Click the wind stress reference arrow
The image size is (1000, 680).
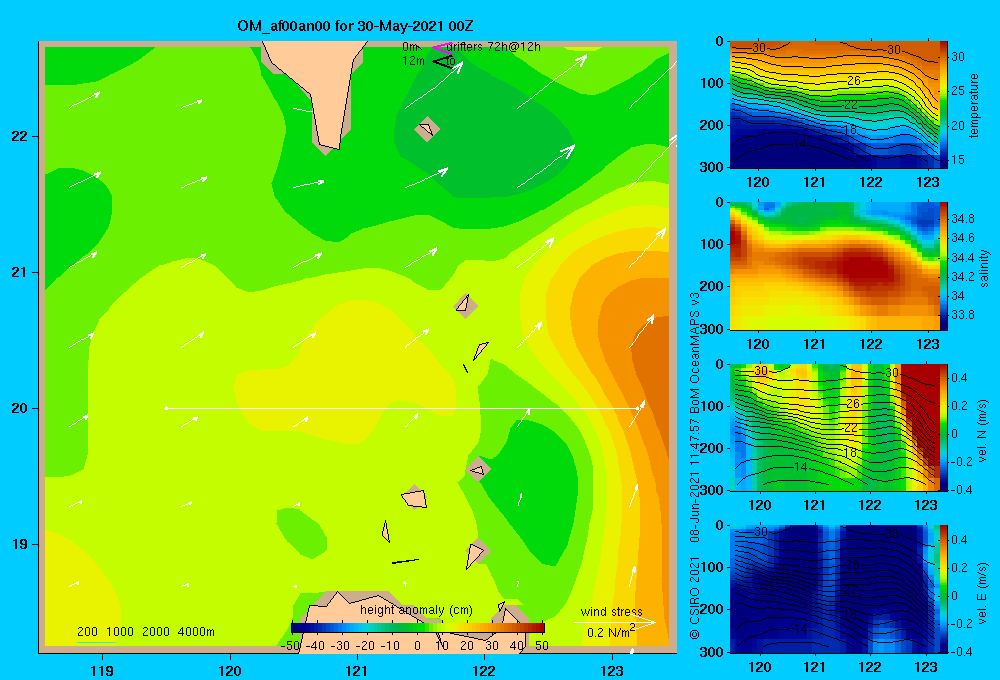pos(614,622)
